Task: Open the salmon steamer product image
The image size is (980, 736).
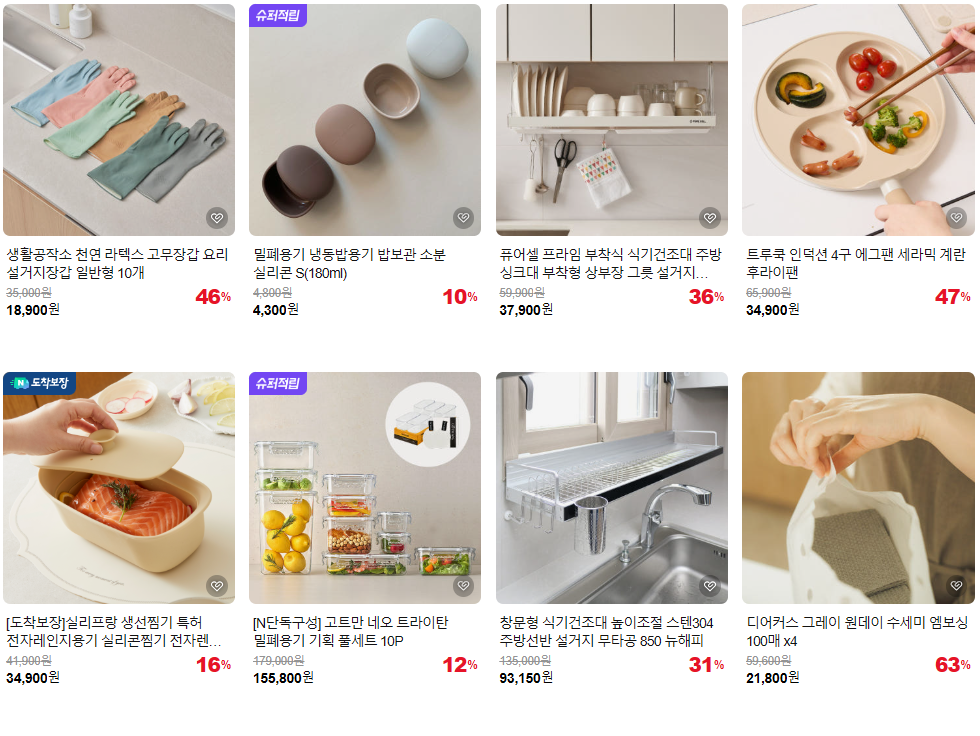Action: (119, 488)
